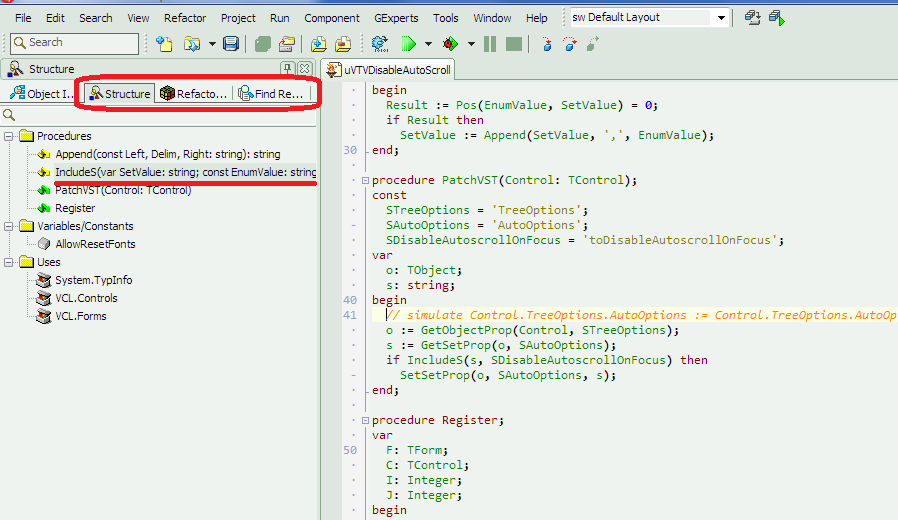The width and height of the screenshot is (898, 520).
Task: Click the Save desktop layout icon
Action: [x=752, y=18]
